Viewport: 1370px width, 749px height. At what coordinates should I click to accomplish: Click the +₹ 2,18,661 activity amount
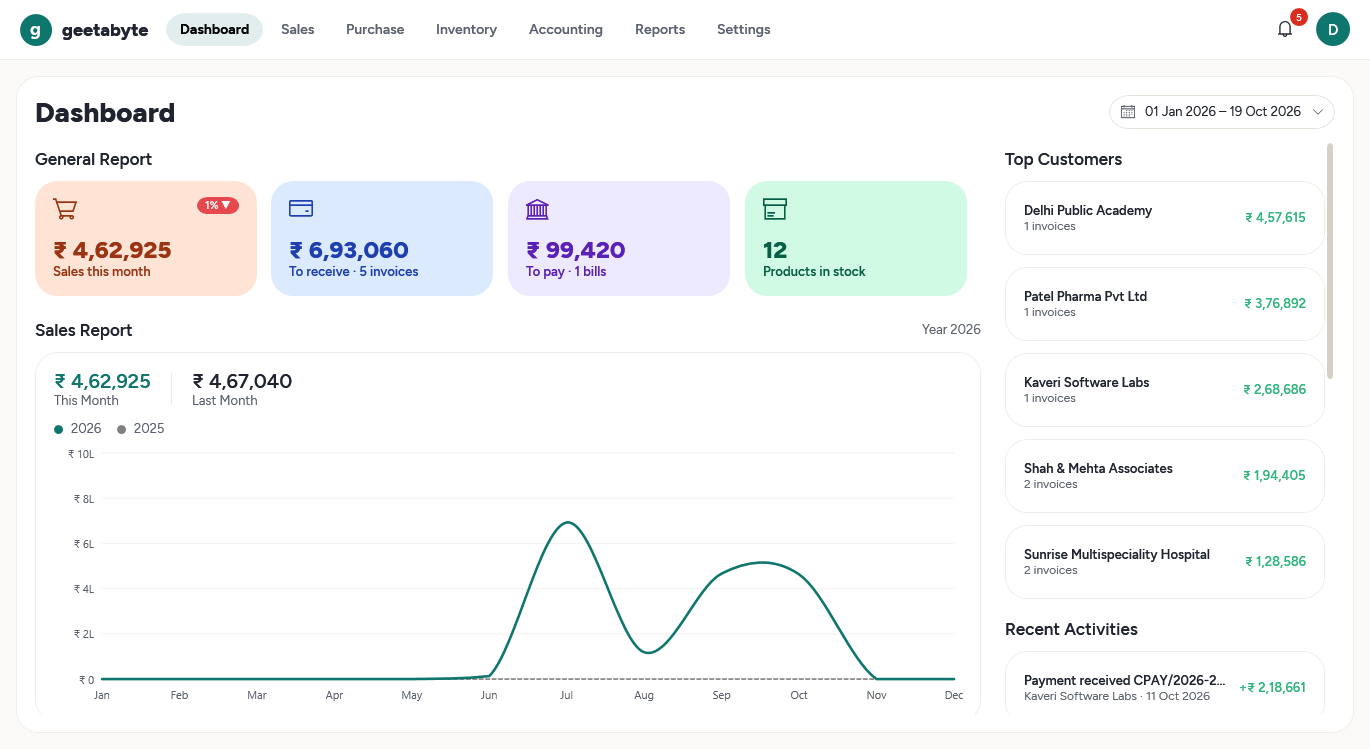pyautogui.click(x=1272, y=687)
